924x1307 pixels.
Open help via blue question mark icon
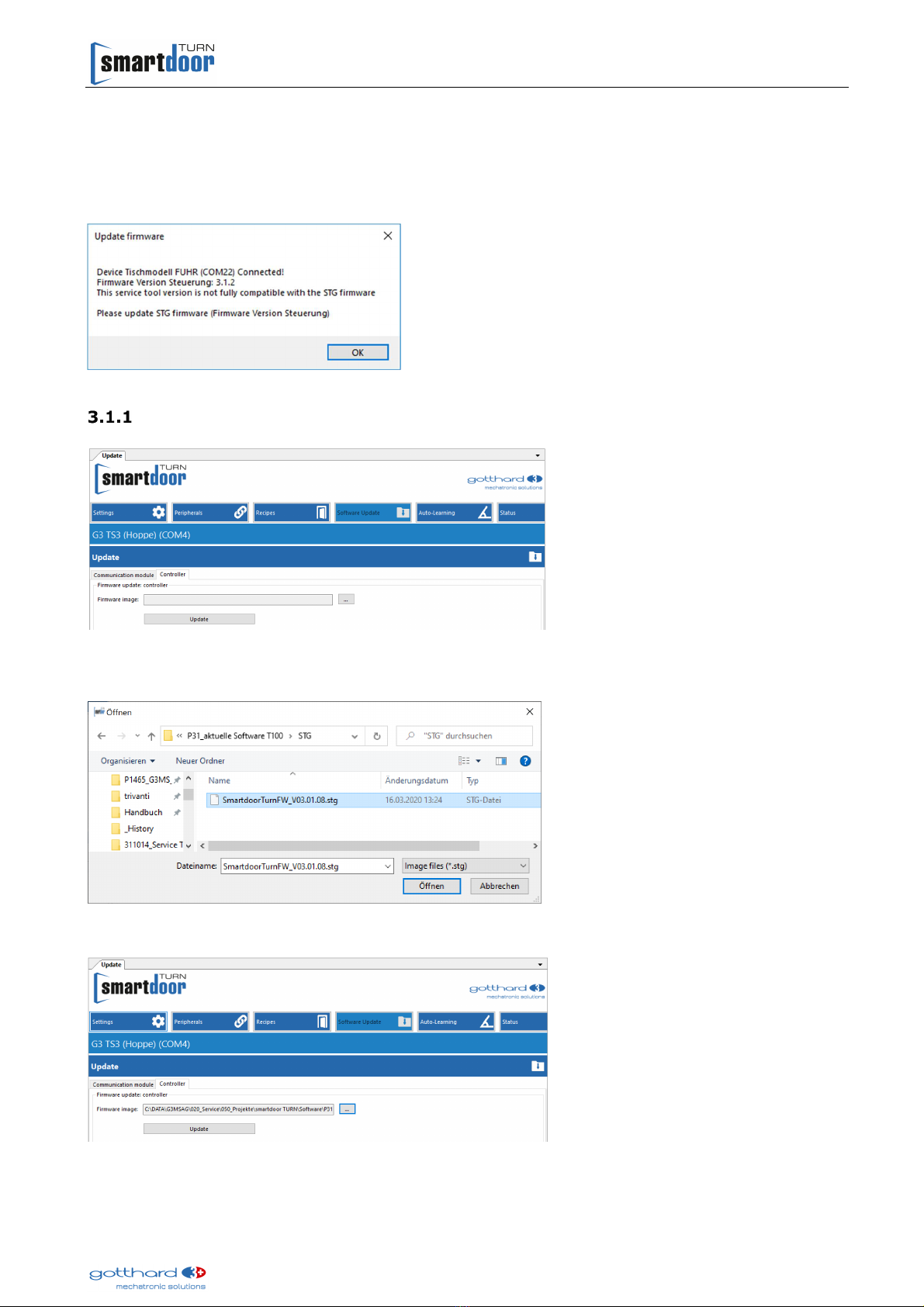525,761
